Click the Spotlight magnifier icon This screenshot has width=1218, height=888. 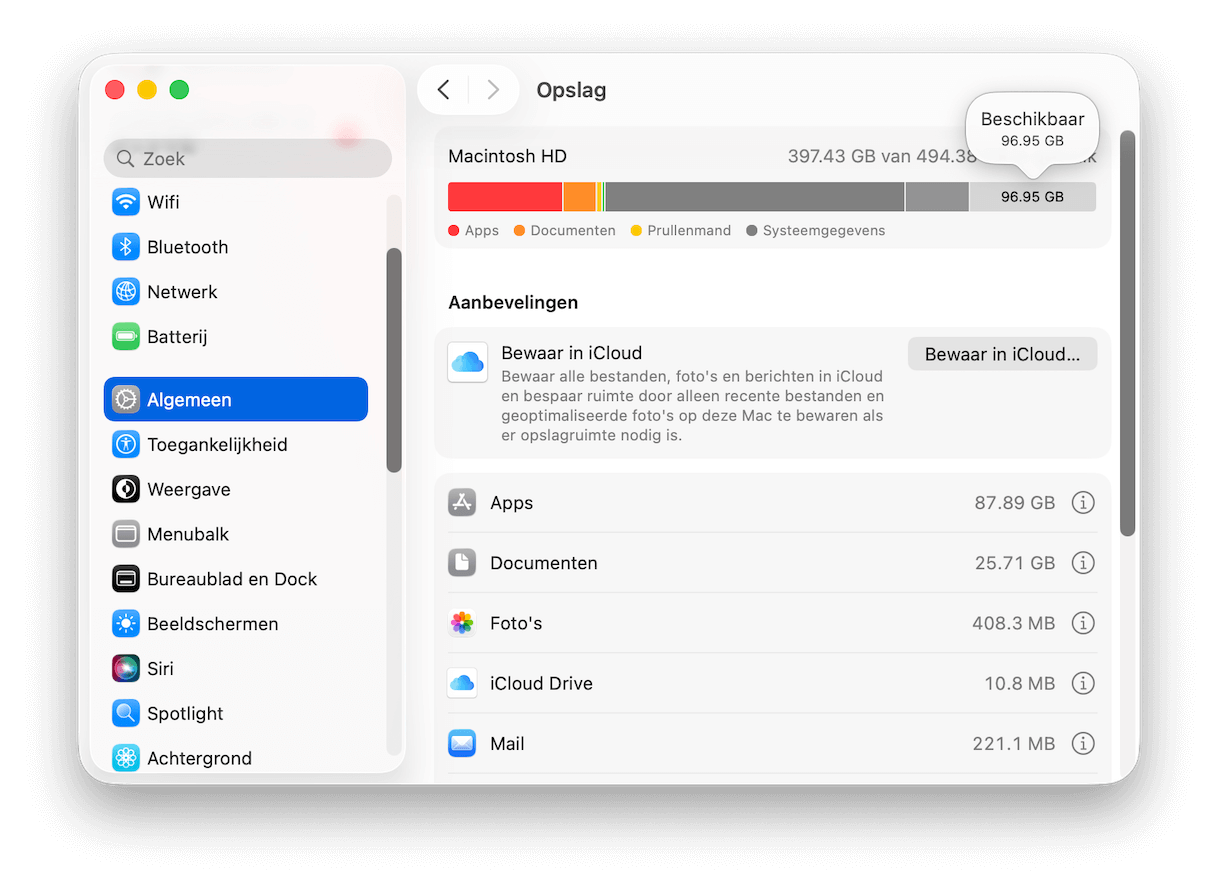pyautogui.click(x=126, y=713)
